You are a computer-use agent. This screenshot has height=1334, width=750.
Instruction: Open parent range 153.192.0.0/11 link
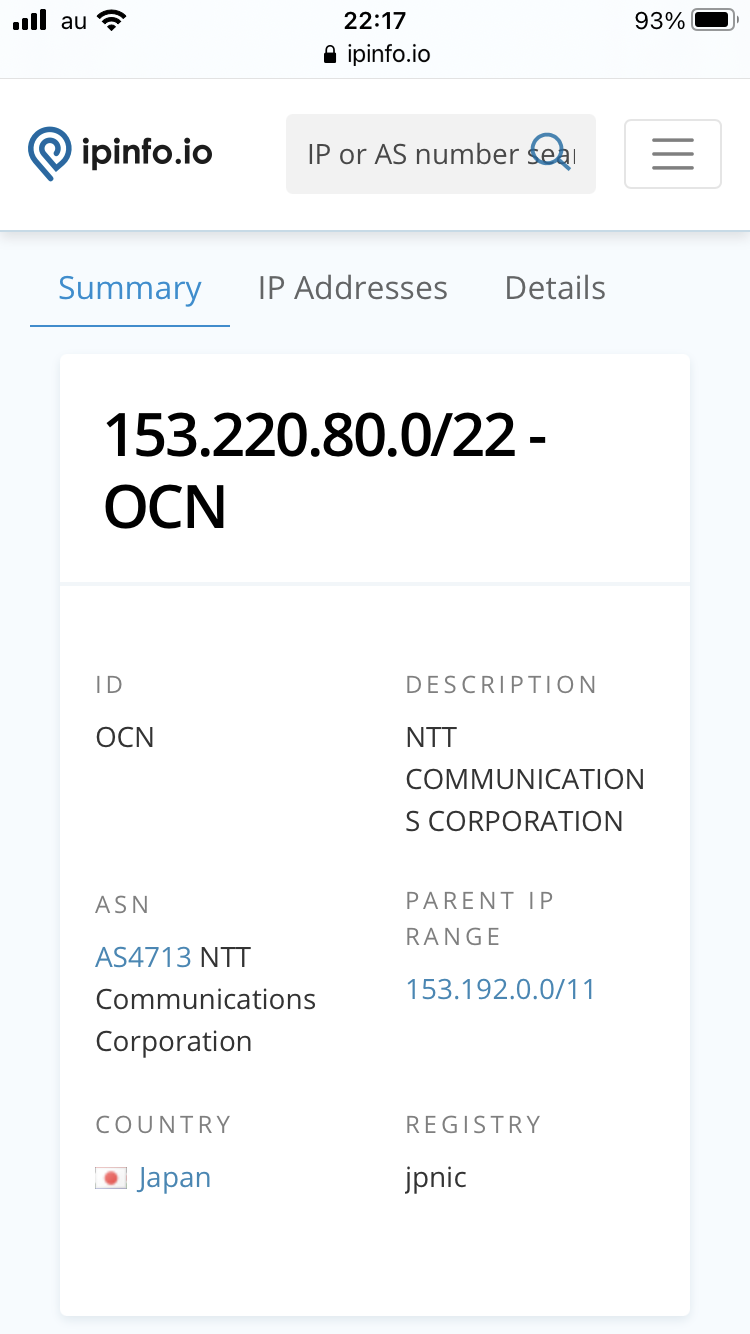tap(500, 989)
